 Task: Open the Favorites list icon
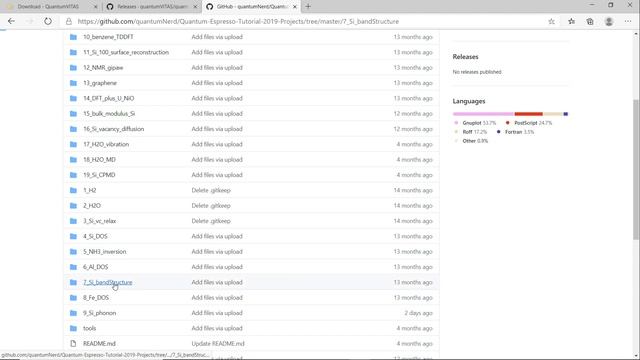571,21
